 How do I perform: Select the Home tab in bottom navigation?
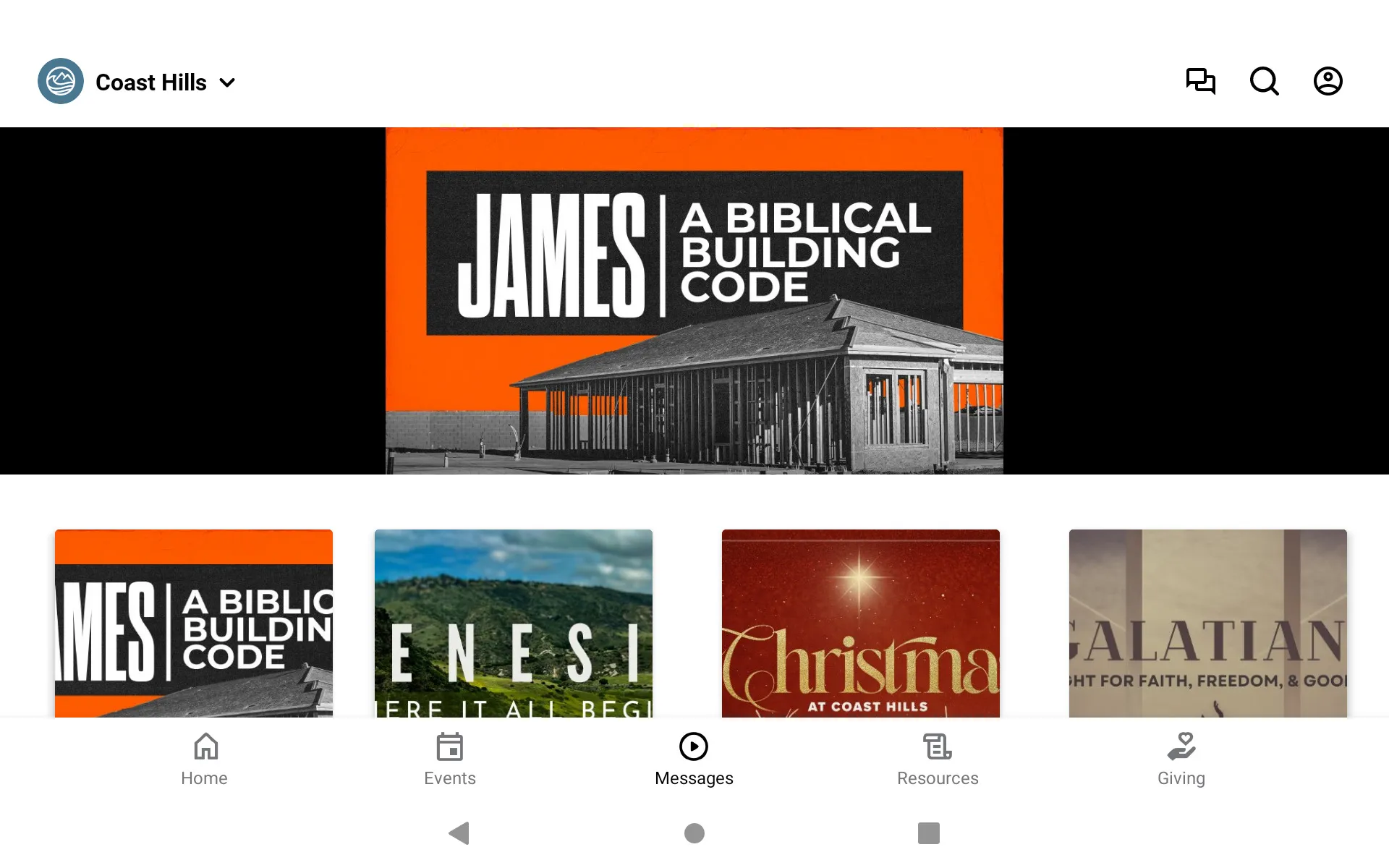204,758
